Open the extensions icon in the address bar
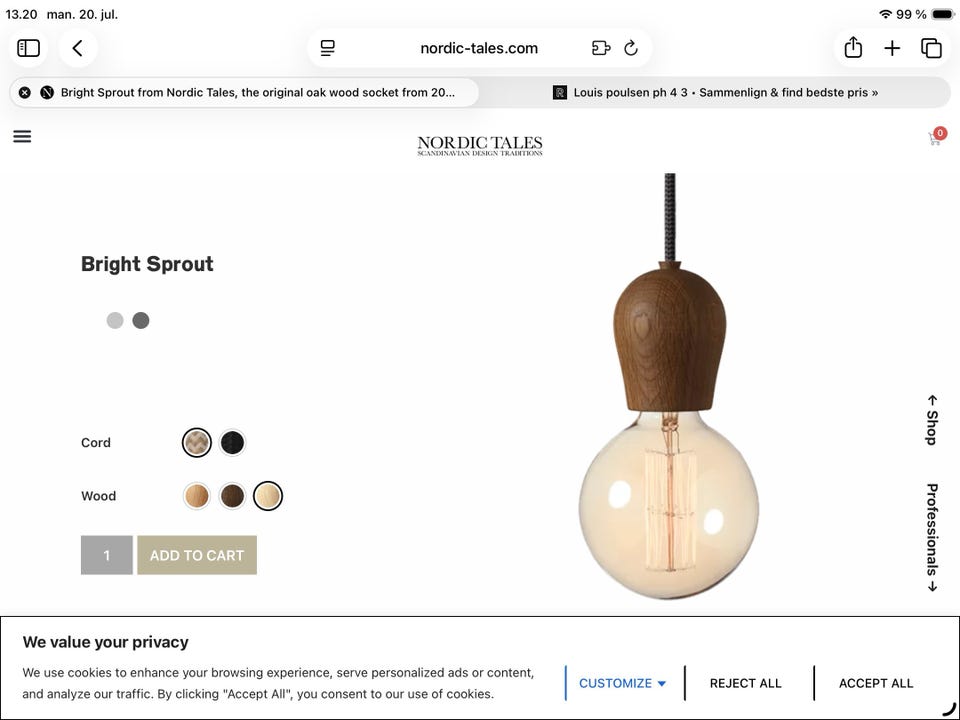Screen dimensions: 960x720 click(601, 48)
